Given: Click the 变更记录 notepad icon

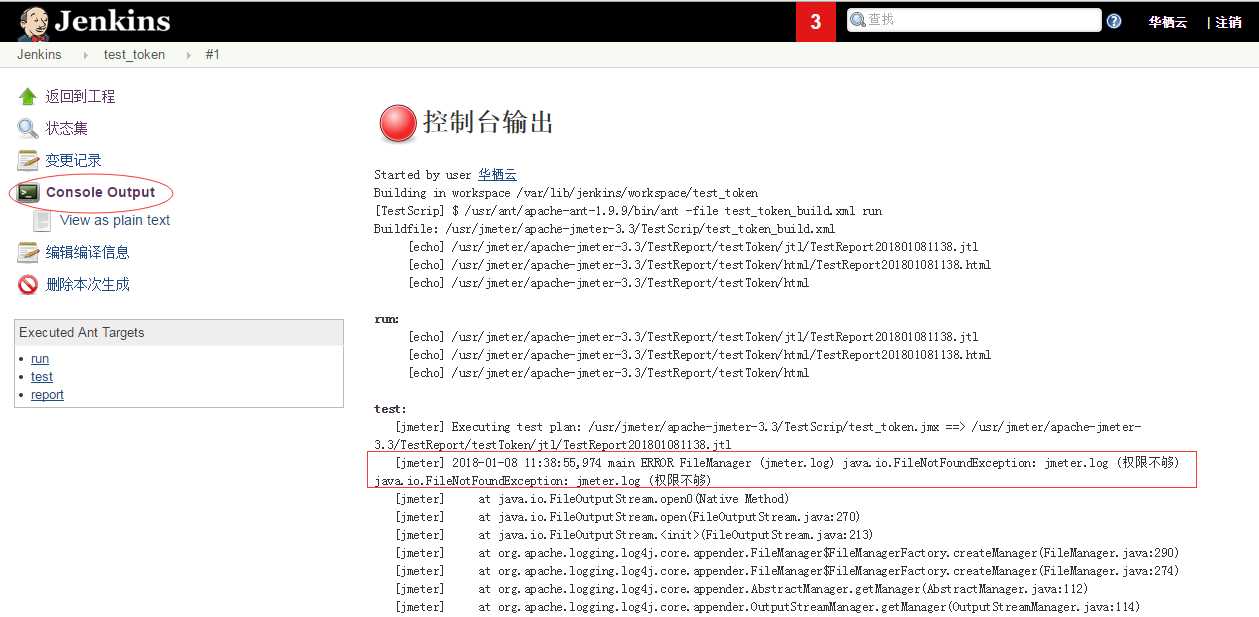Looking at the screenshot, I should click(x=28, y=160).
